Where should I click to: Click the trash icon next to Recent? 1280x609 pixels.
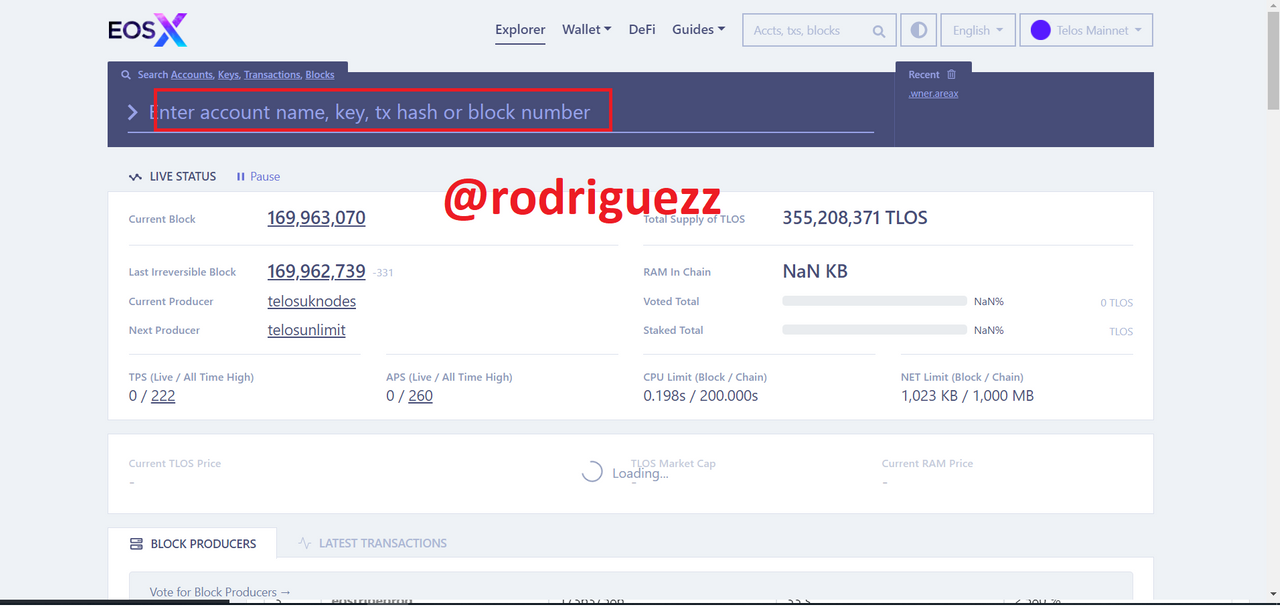(951, 75)
